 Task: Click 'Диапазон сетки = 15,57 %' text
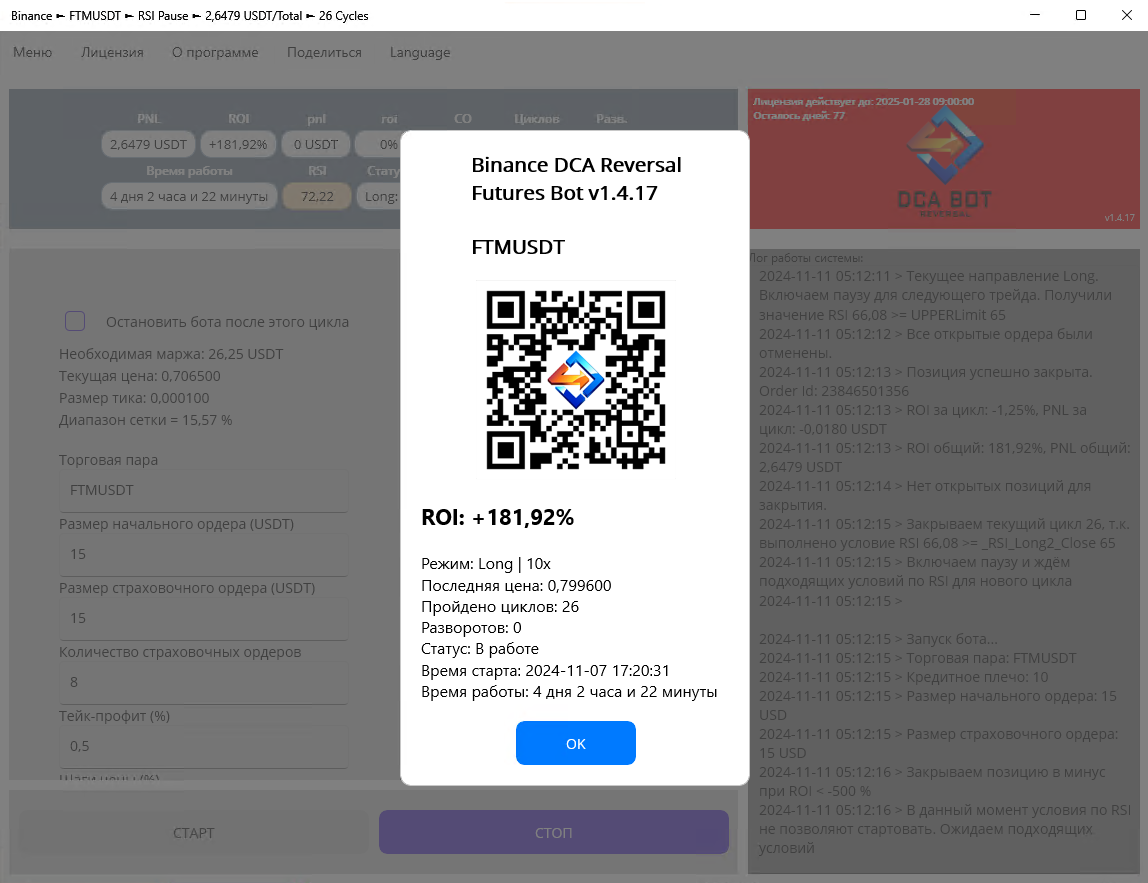click(146, 420)
